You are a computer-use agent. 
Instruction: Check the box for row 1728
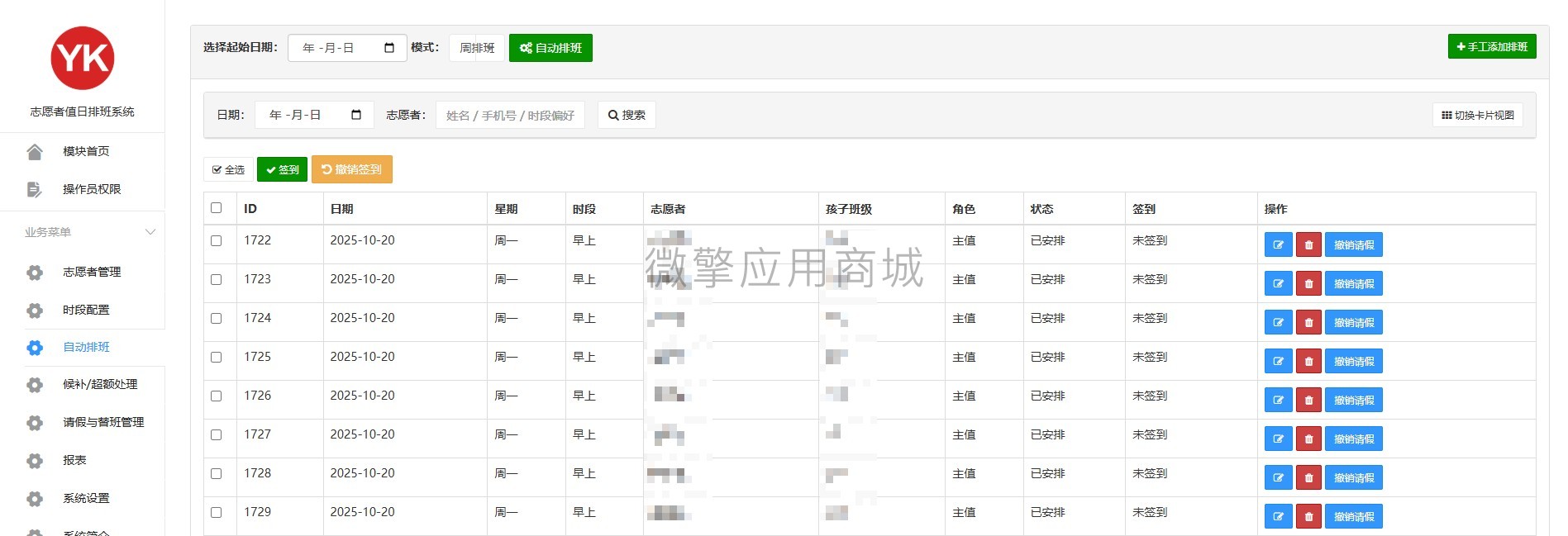click(217, 473)
